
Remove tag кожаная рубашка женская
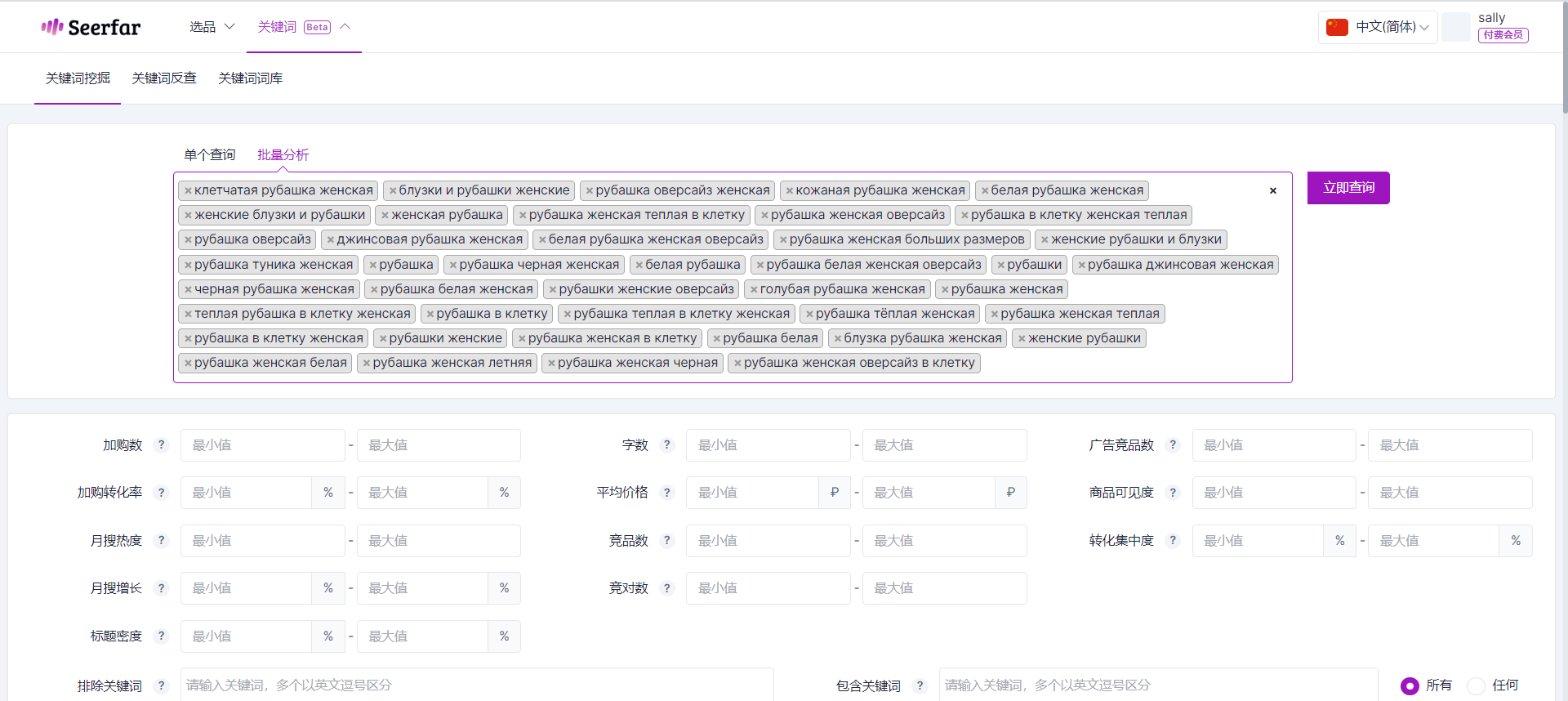point(790,190)
